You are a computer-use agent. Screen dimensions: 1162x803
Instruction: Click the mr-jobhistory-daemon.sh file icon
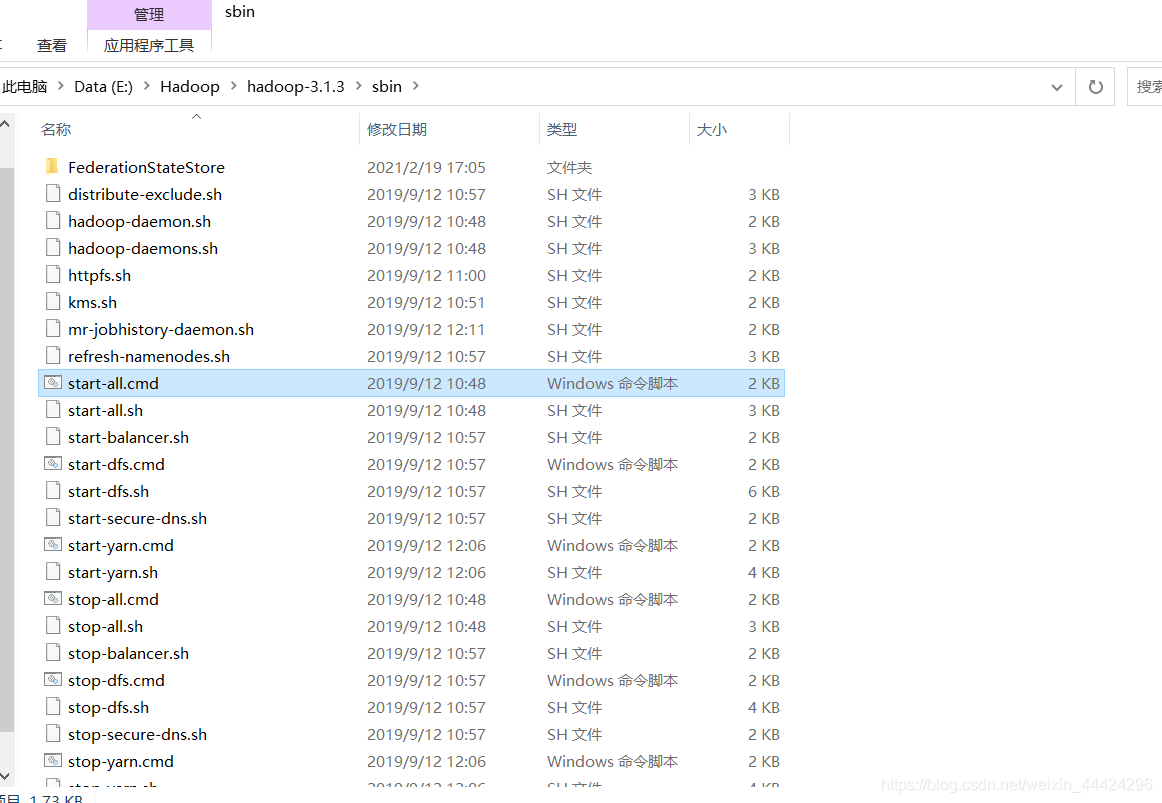pos(53,329)
